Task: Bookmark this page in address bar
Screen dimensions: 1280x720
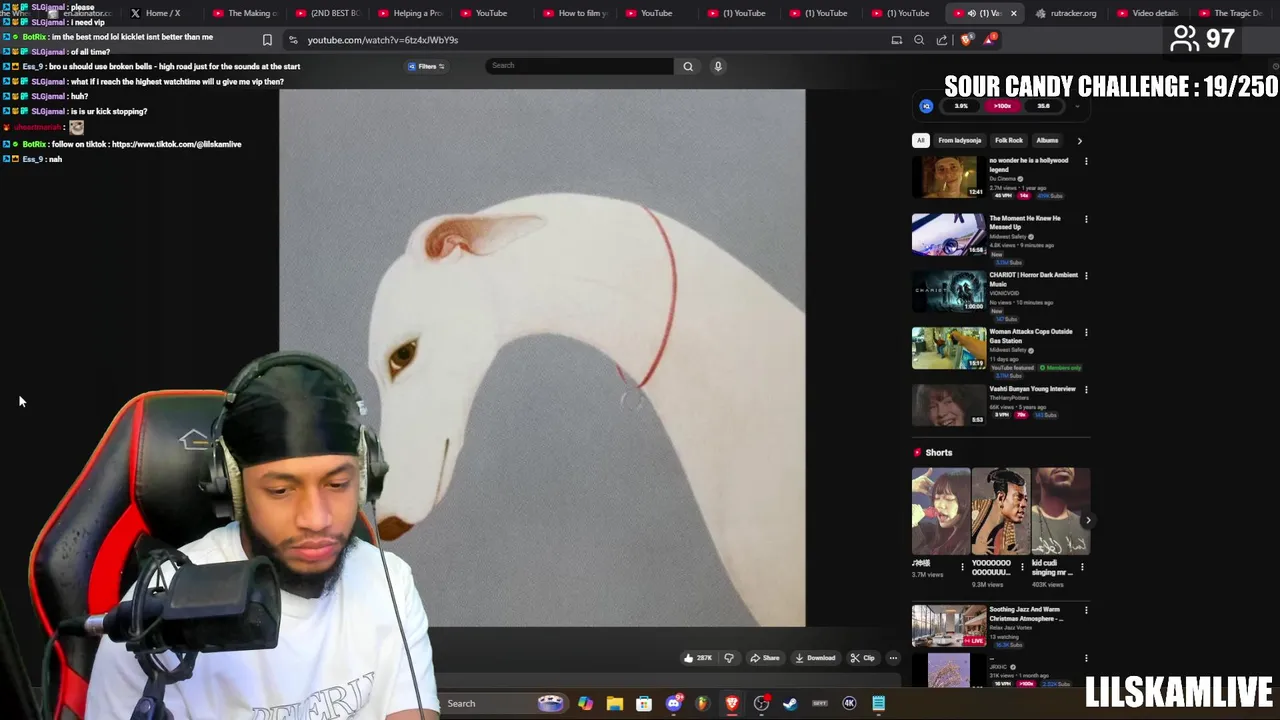Action: click(267, 40)
